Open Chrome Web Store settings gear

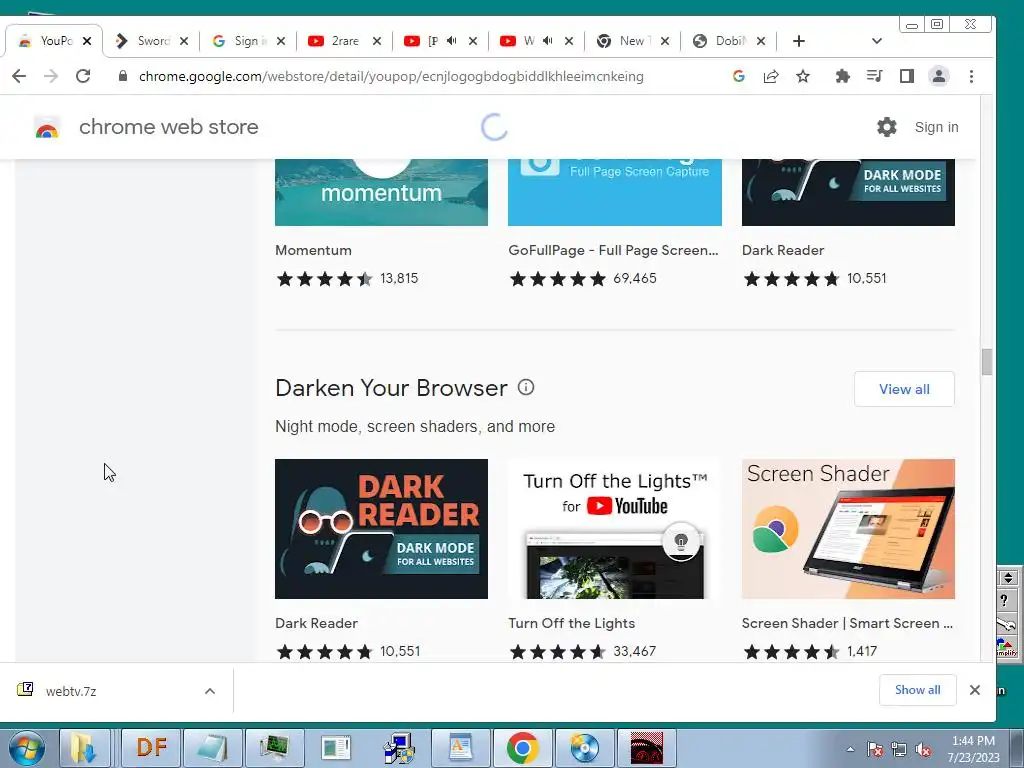(x=886, y=127)
